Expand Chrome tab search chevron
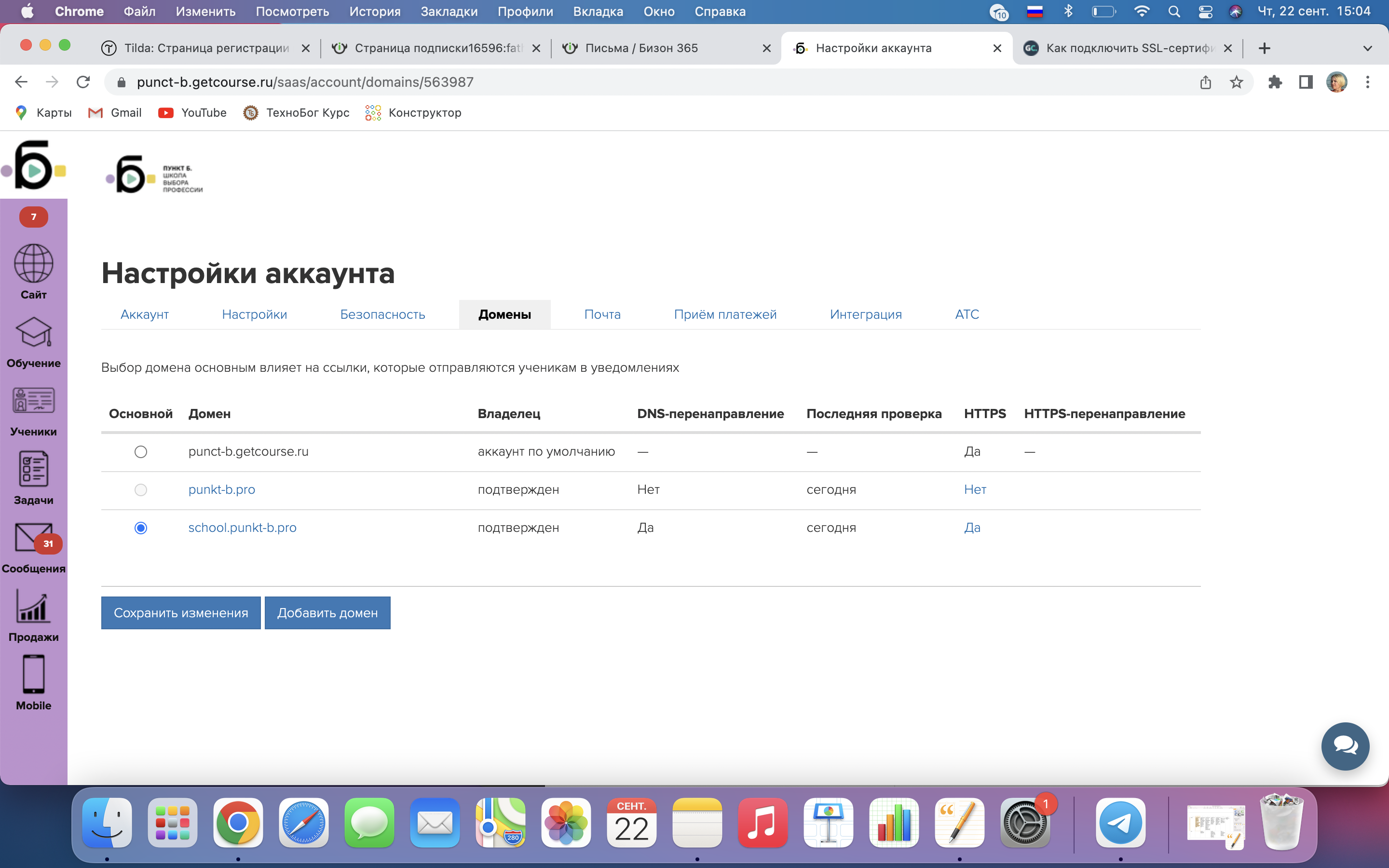The width and height of the screenshot is (1389, 868). click(1367, 48)
